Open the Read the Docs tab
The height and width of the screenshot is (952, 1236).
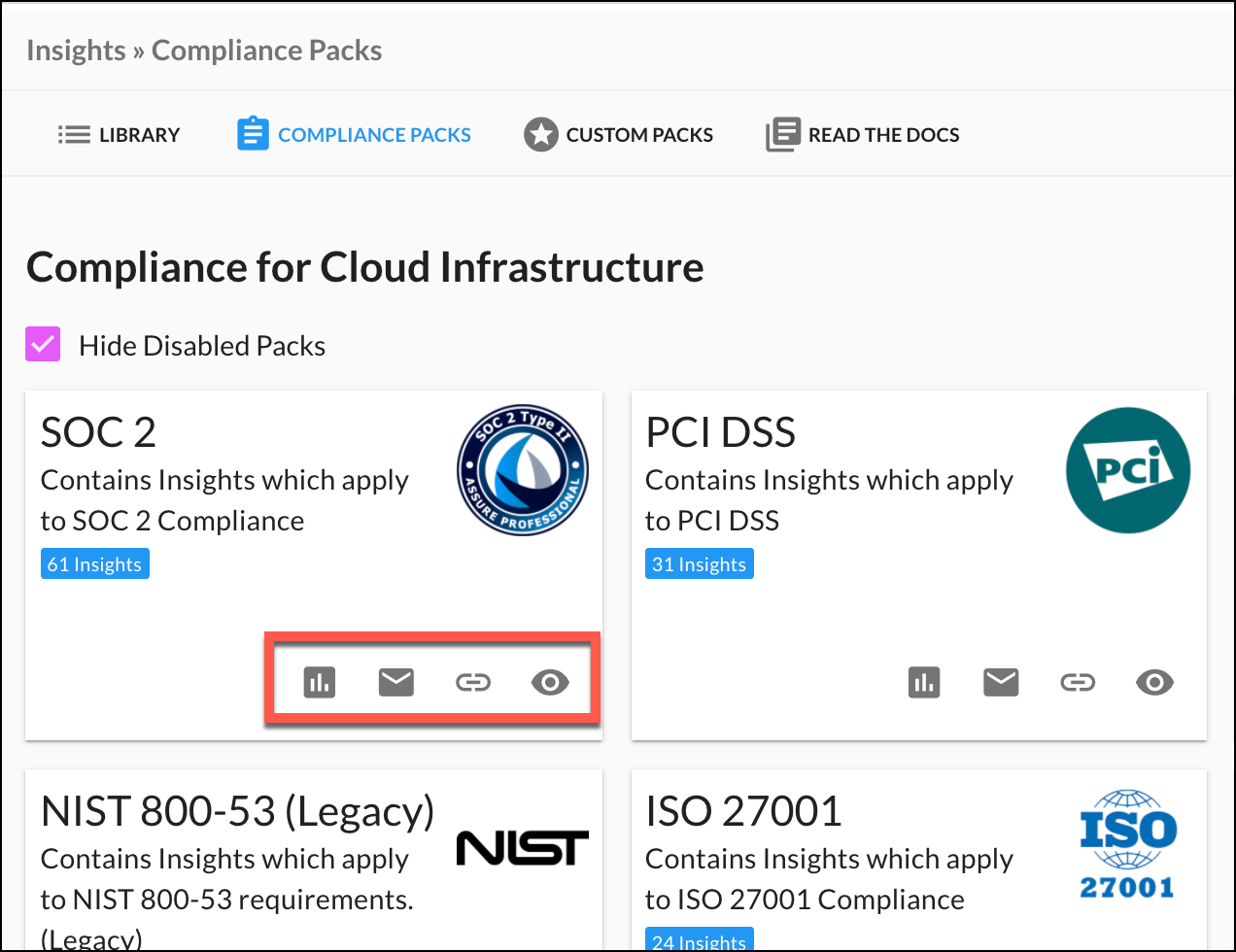[x=862, y=135]
